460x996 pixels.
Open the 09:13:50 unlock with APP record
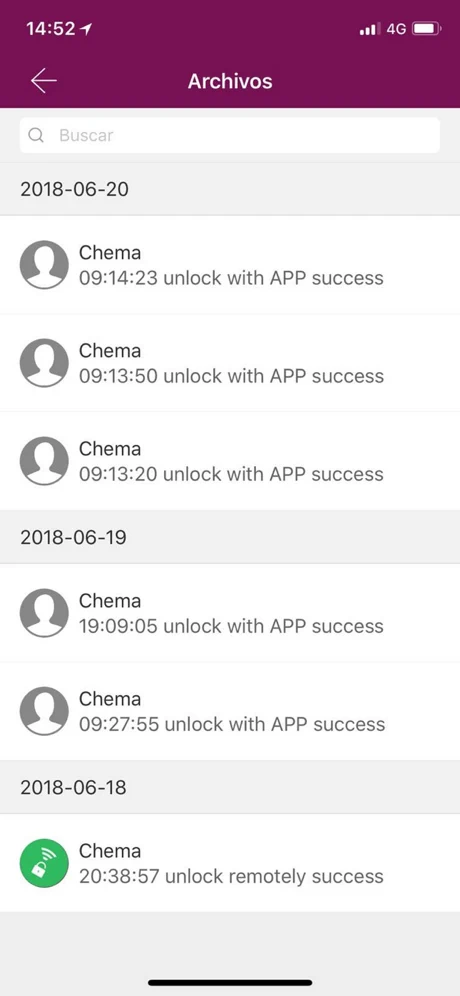(230, 363)
